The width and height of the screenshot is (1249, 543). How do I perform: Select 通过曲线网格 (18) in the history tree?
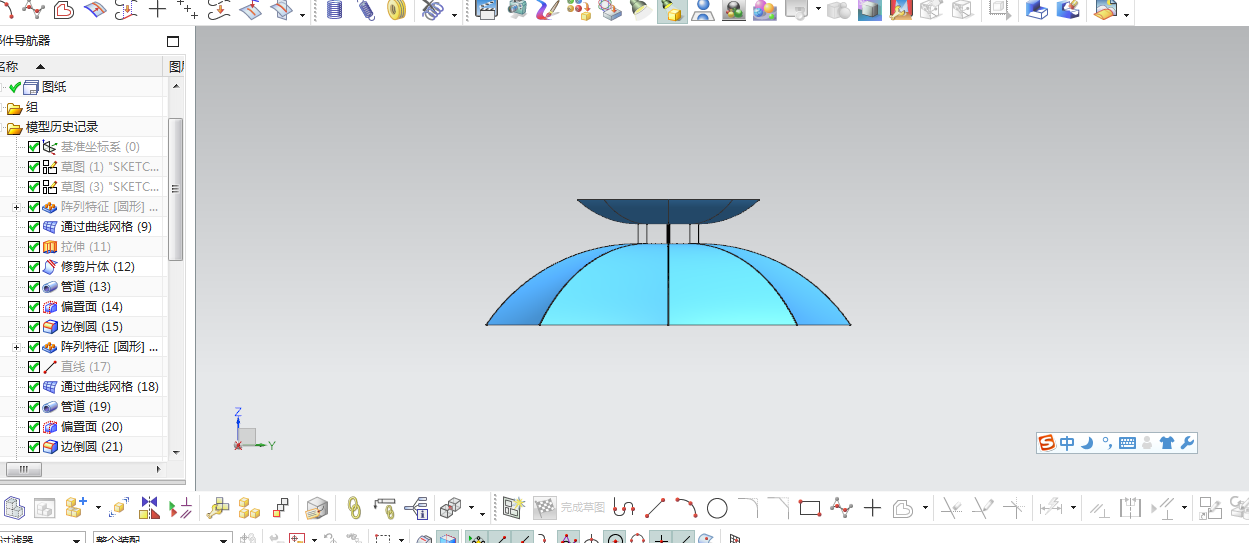(109, 387)
